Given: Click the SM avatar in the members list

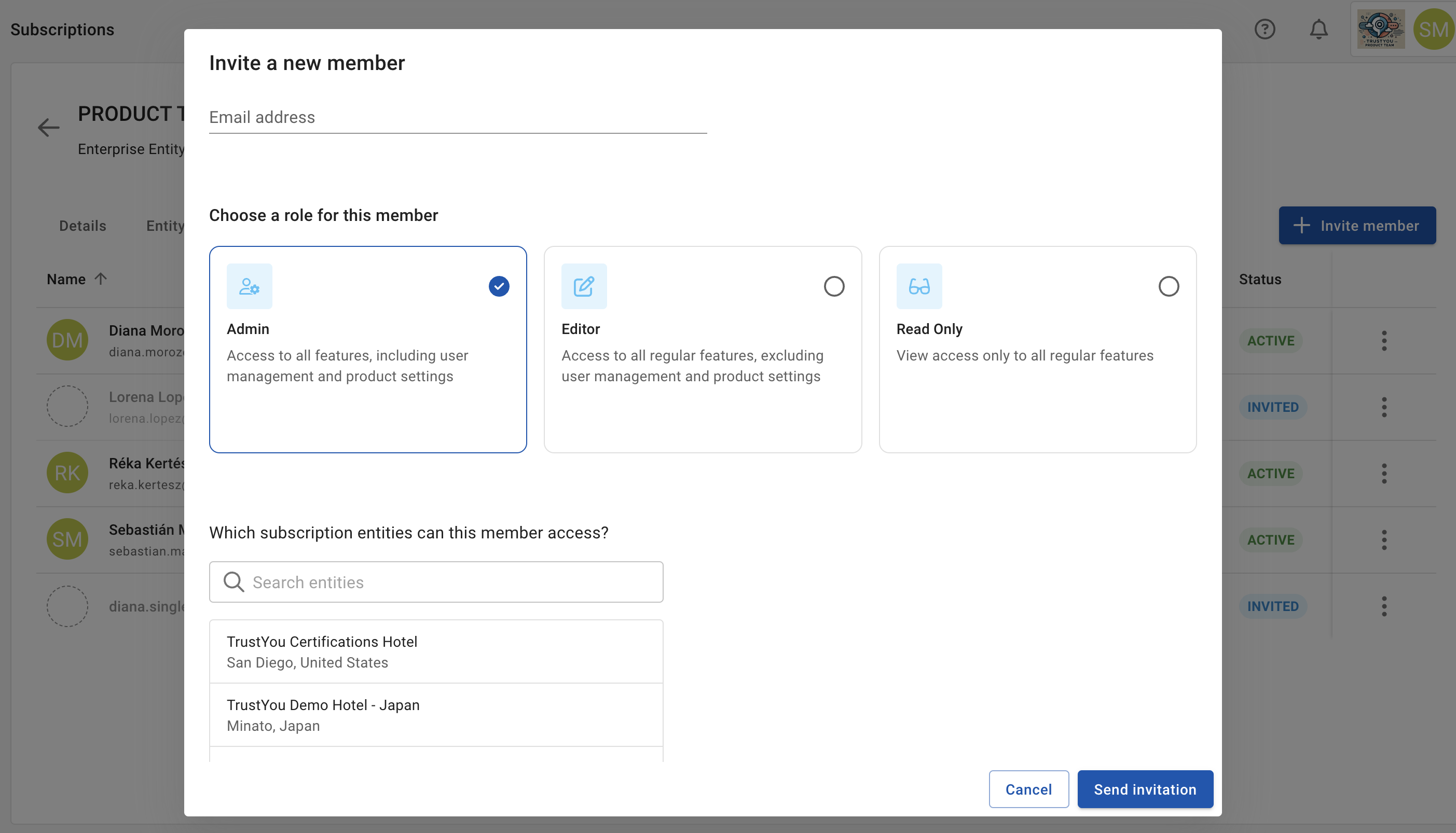Looking at the screenshot, I should click(67, 539).
